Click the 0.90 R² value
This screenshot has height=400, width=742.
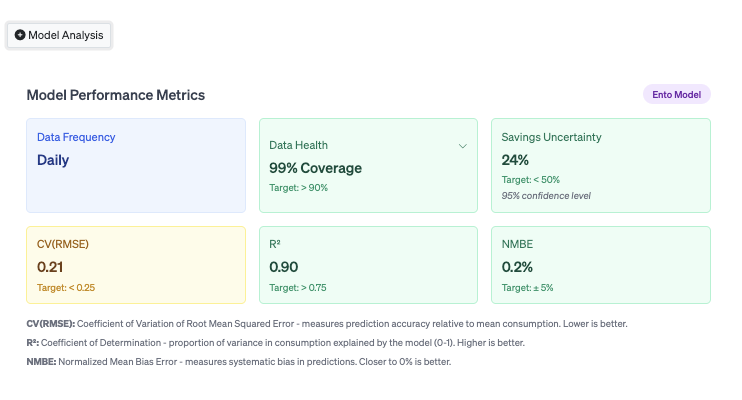(284, 268)
